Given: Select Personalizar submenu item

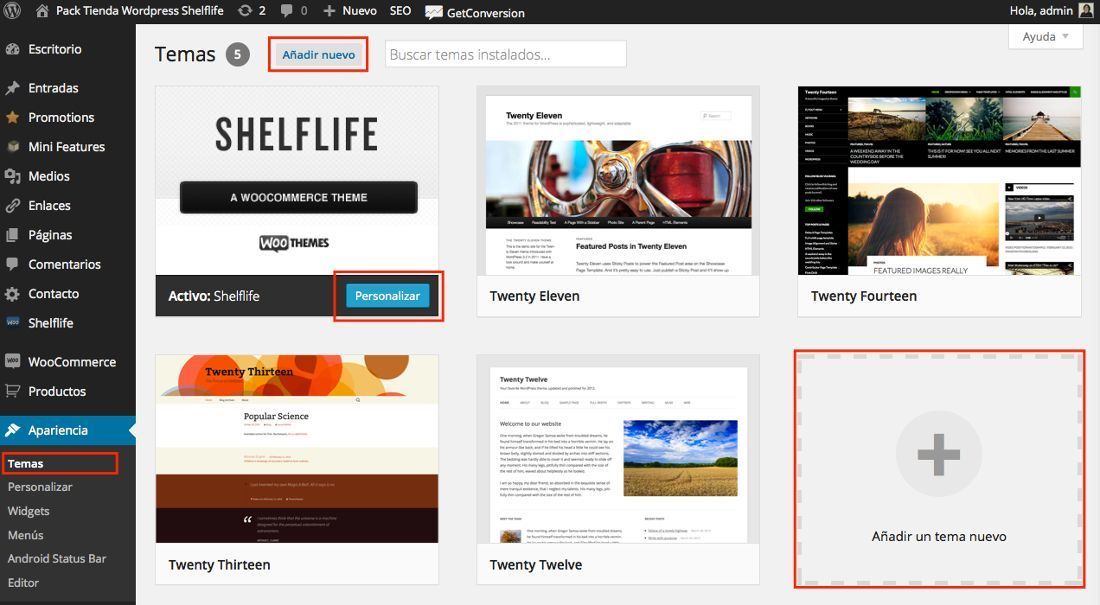Looking at the screenshot, I should (40, 486).
